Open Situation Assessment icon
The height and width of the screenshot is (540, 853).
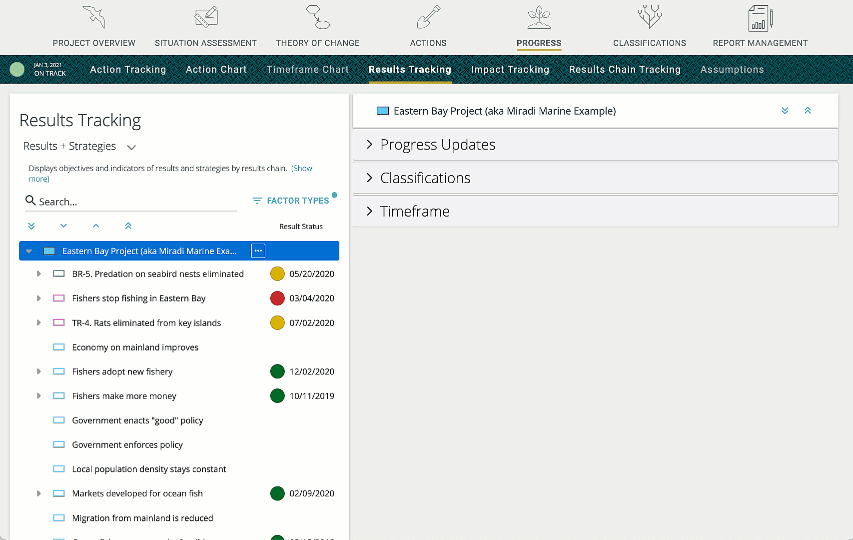click(x=205, y=18)
